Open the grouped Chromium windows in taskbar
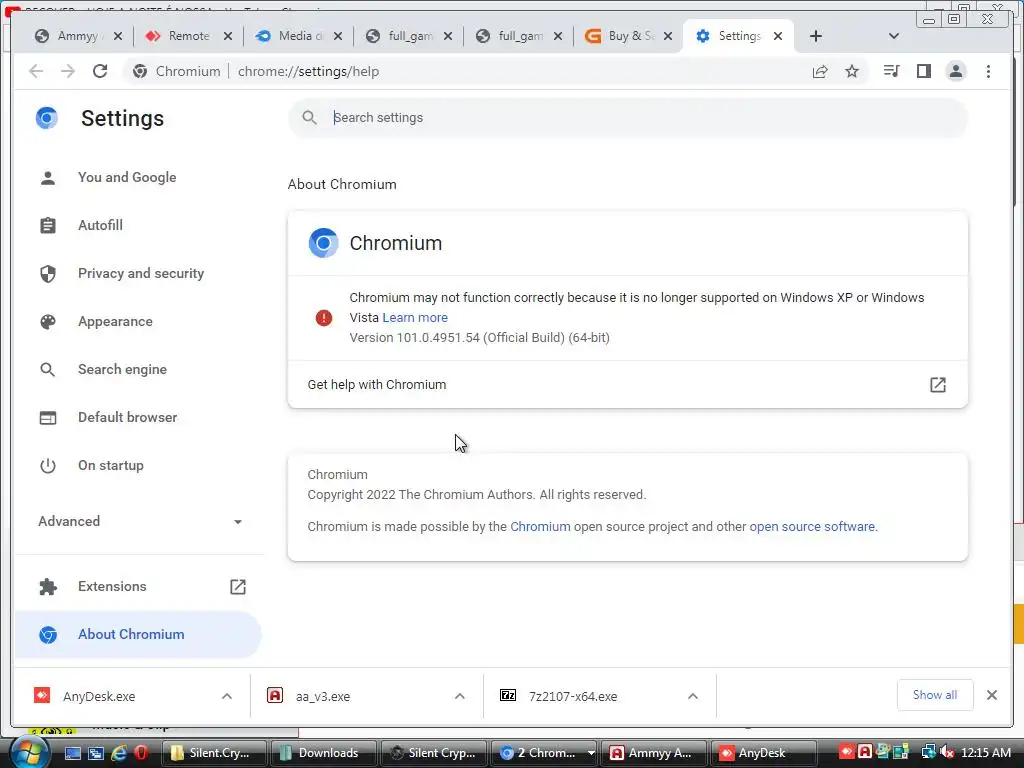Image resolution: width=1024 pixels, height=768 pixels. tap(543, 753)
